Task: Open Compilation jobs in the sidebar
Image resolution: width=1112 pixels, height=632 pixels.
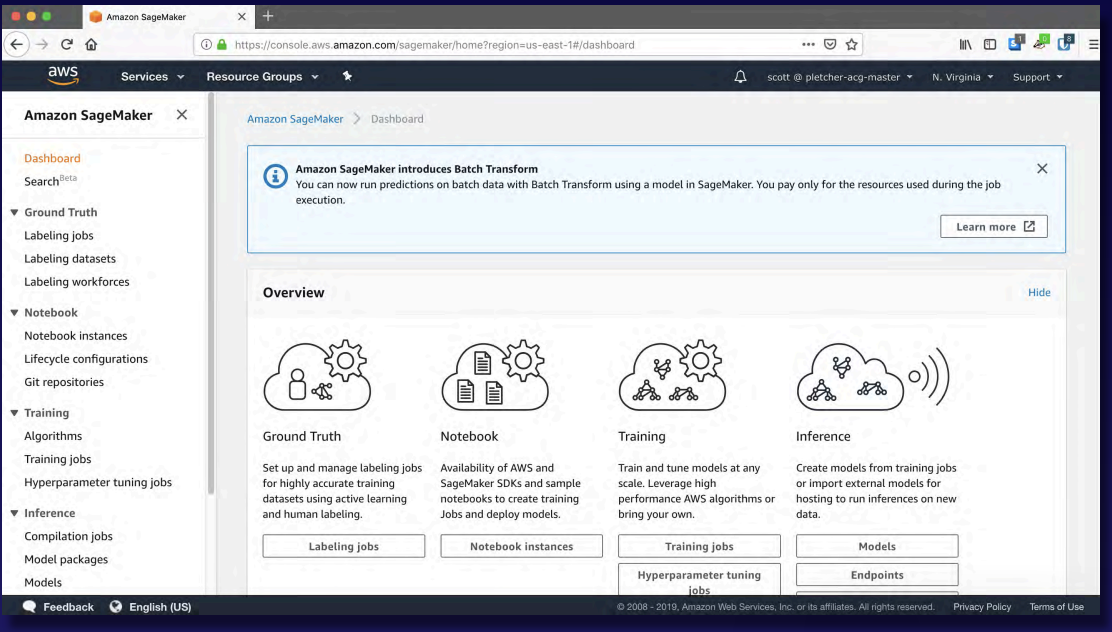Action: coord(68,536)
